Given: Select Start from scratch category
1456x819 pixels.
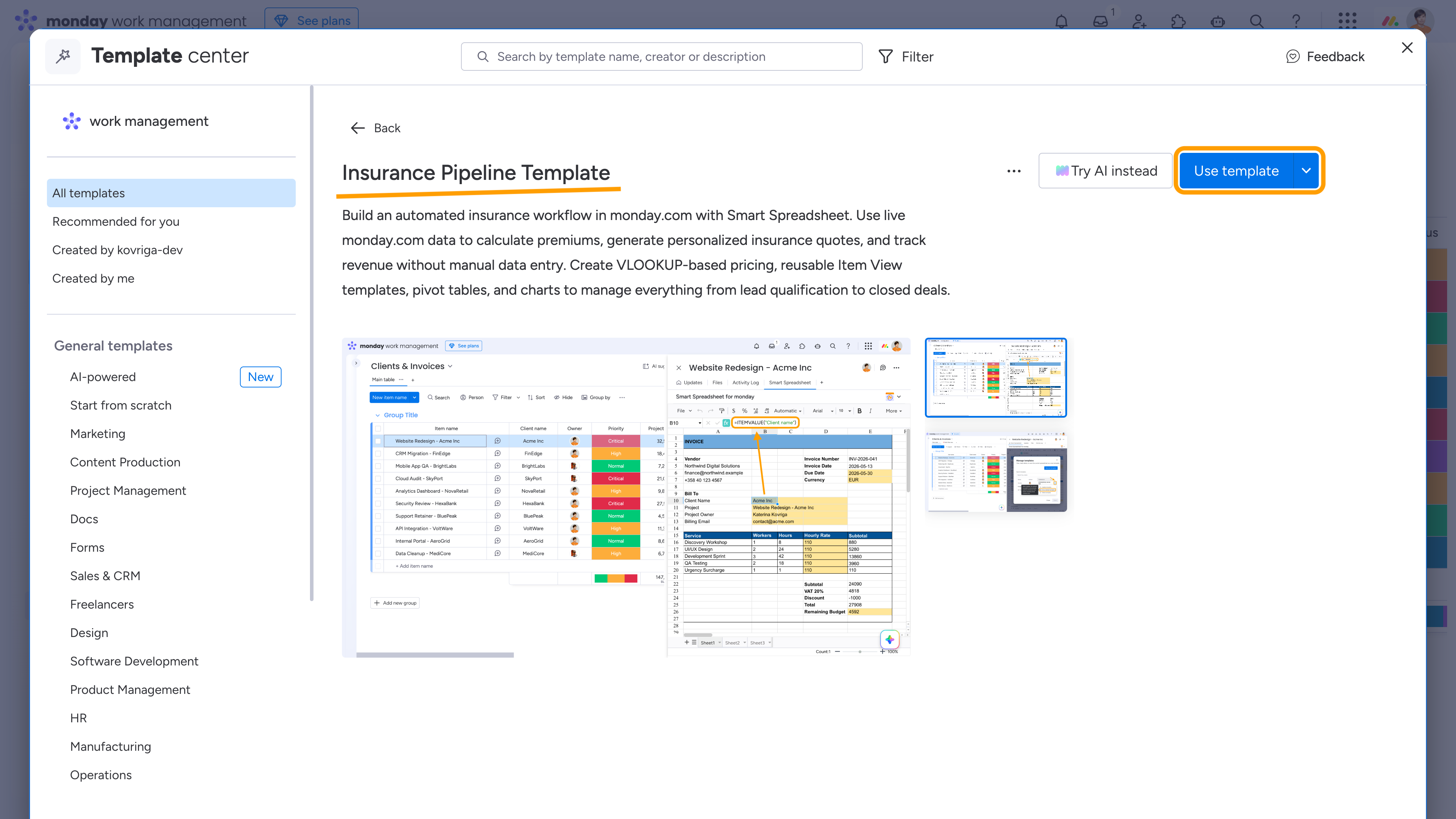Looking at the screenshot, I should [x=121, y=405].
